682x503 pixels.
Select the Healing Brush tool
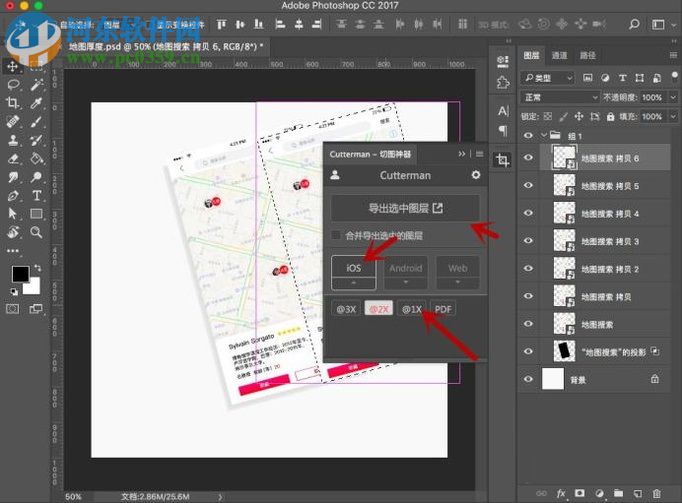pos(13,121)
